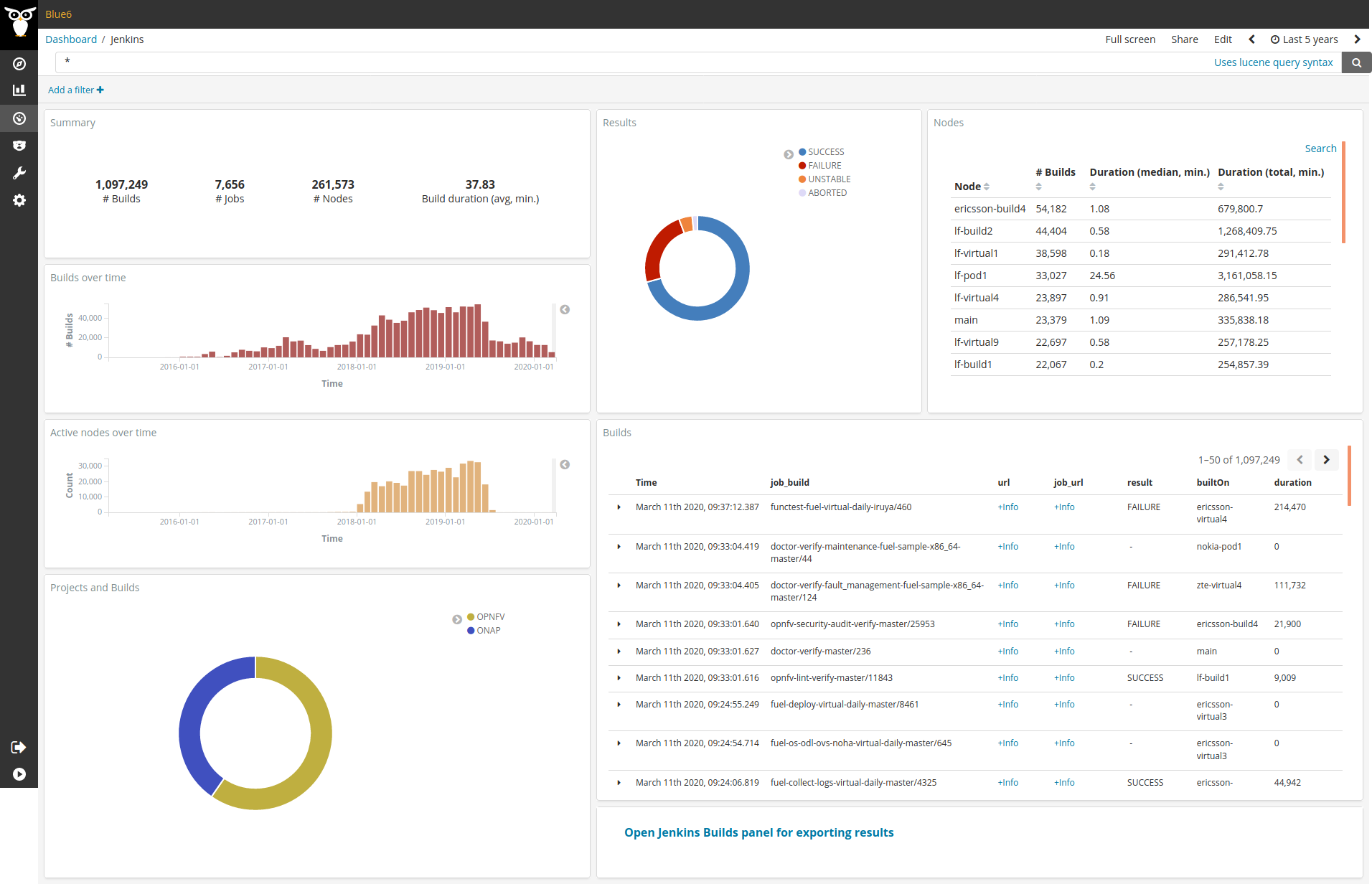Open the Discover compass icon in sidebar
The height and width of the screenshot is (884, 1372).
tap(19, 64)
